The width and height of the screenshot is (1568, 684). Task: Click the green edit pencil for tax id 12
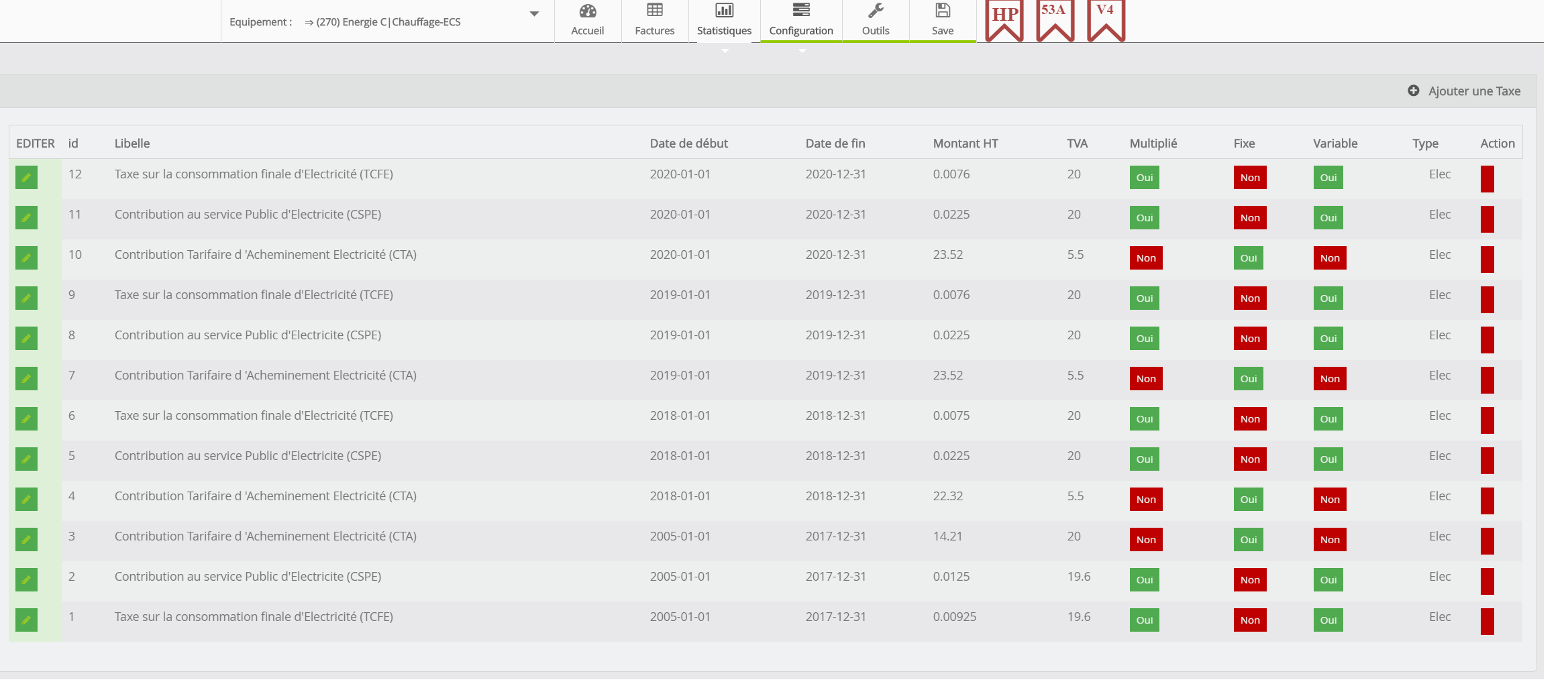pos(26,178)
